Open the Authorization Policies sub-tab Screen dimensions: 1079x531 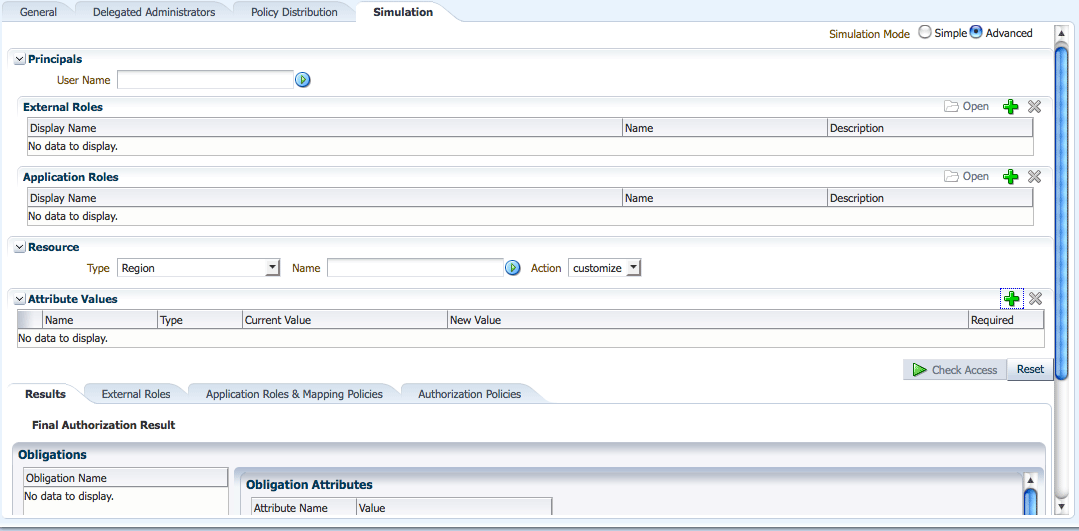(x=469, y=394)
